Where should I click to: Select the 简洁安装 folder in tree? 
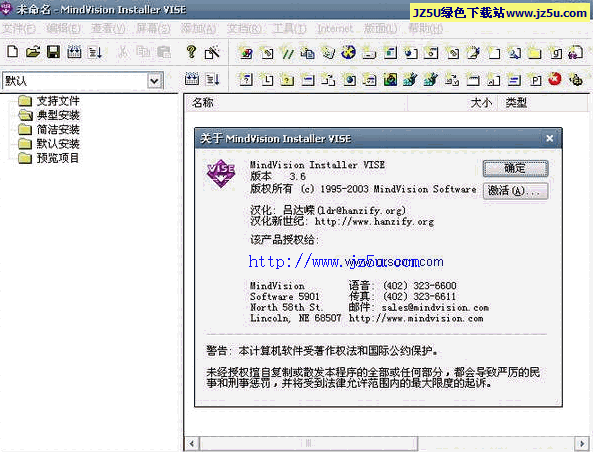coord(58,129)
